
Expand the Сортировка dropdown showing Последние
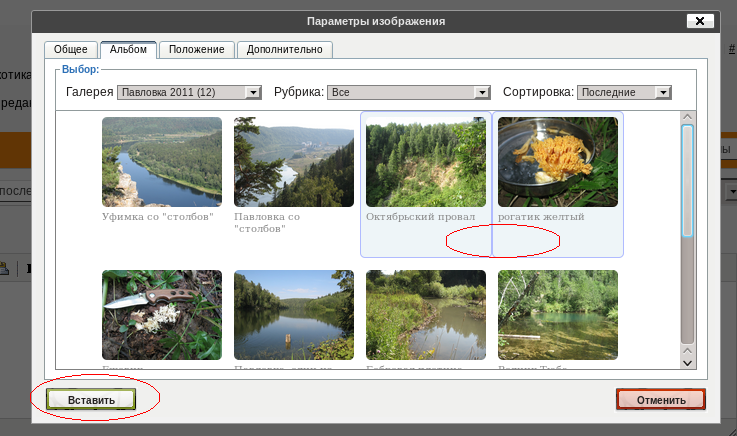click(622, 92)
